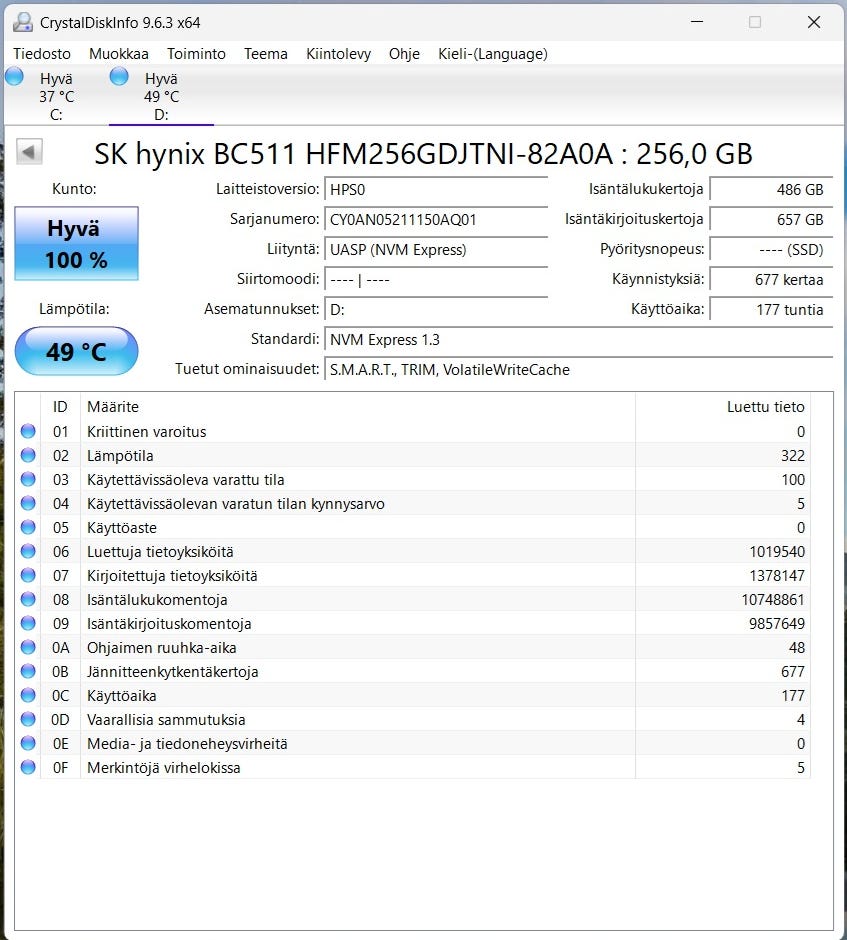This screenshot has height=940, width=847.
Task: Click the Määrite column header
Action: [358, 406]
